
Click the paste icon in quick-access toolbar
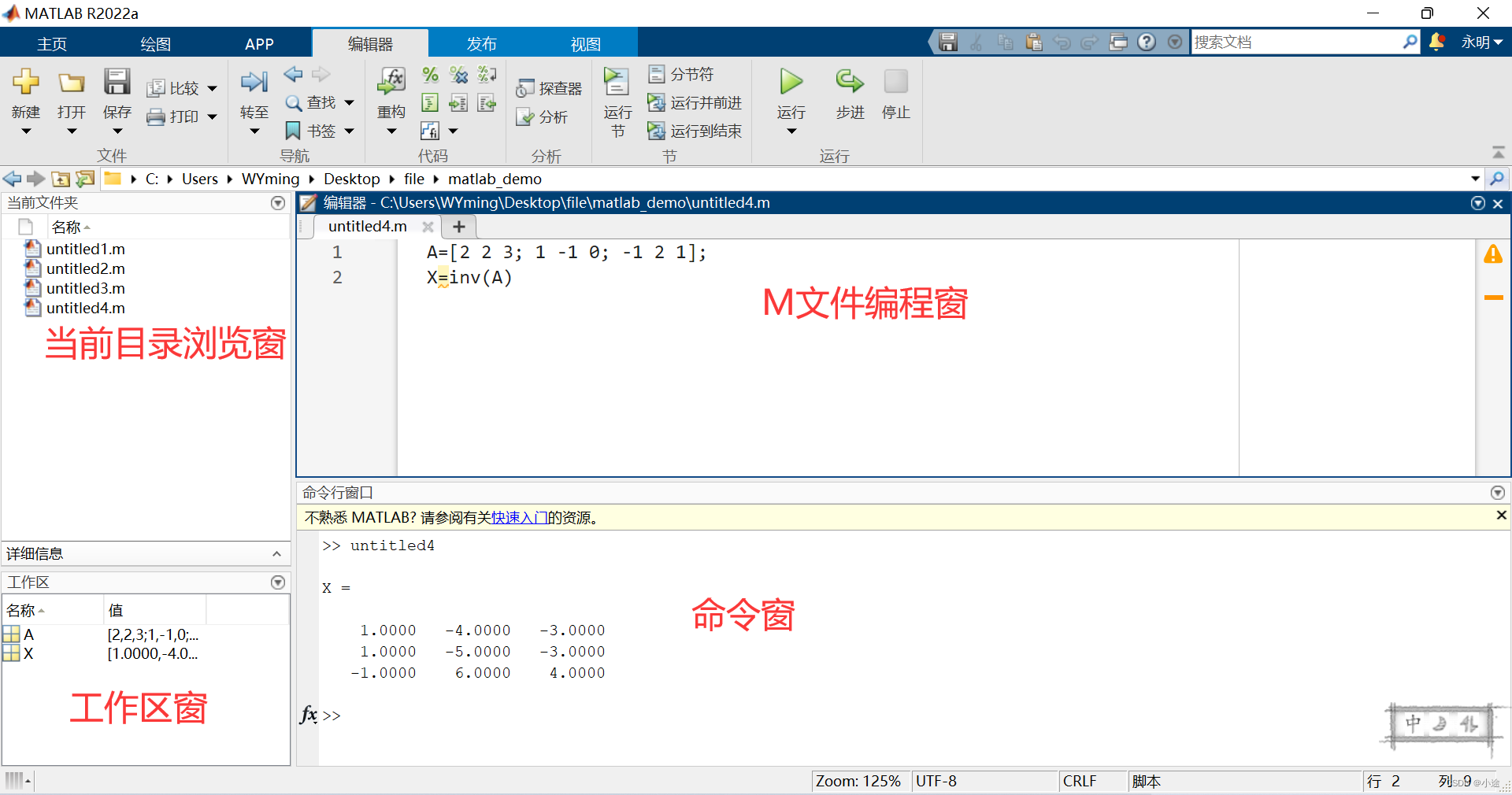[x=1034, y=42]
